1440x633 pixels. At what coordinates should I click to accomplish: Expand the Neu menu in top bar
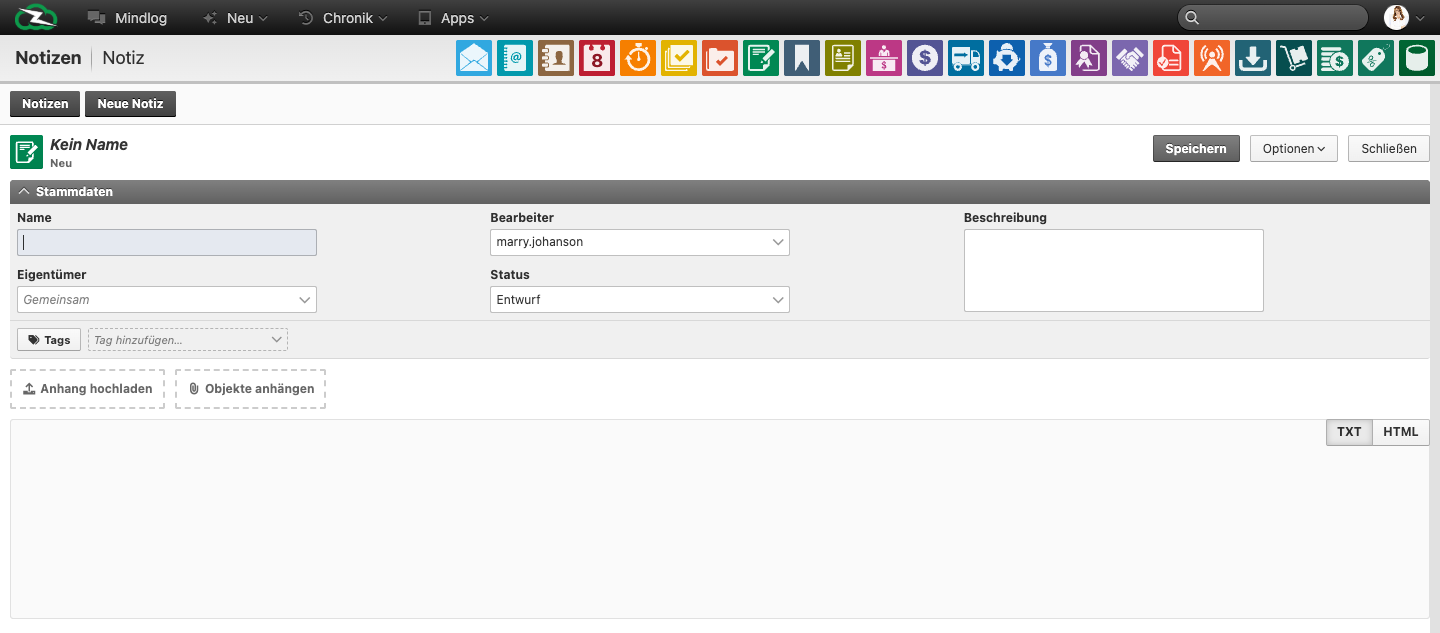tap(236, 18)
